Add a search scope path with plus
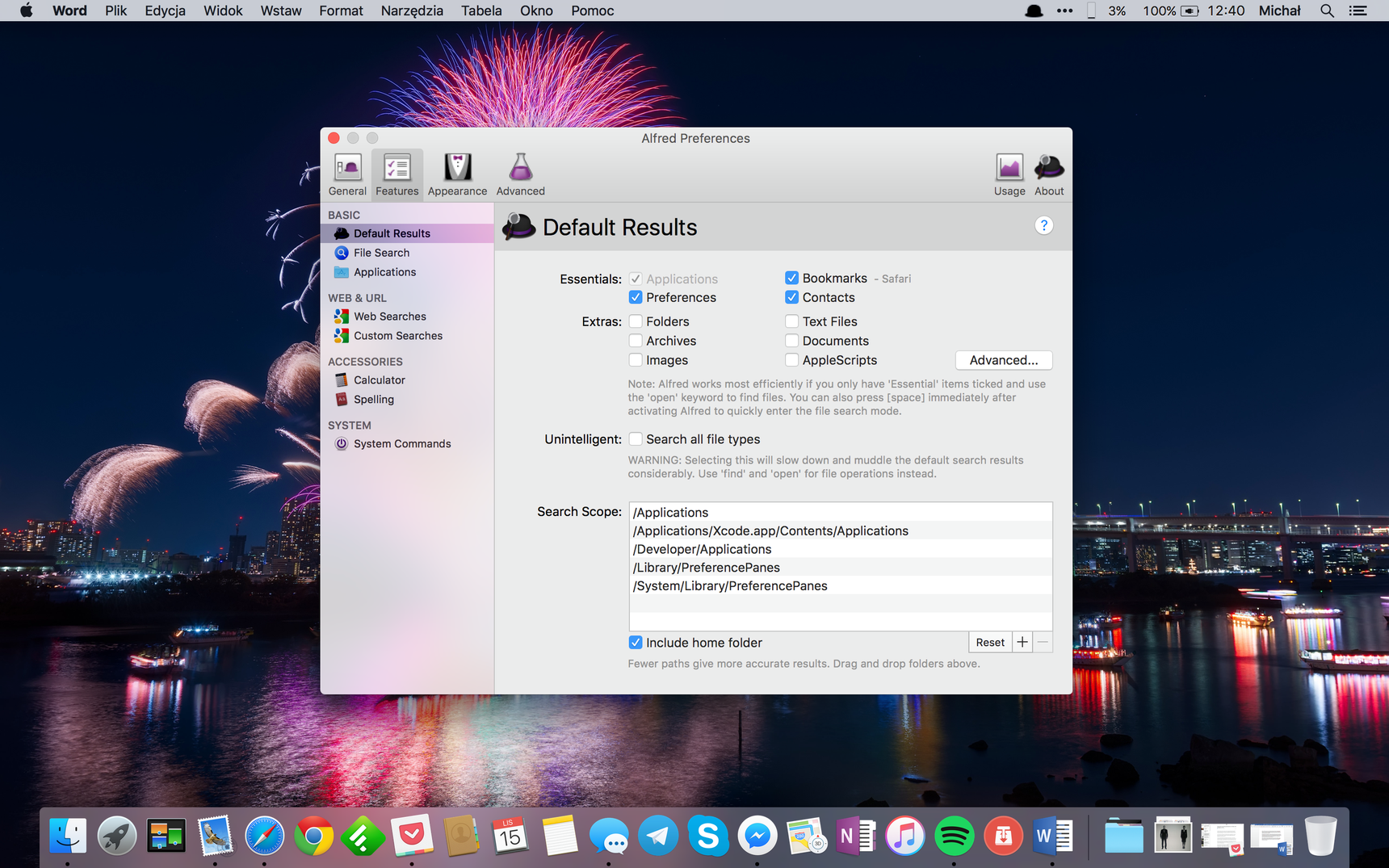 tap(1022, 643)
